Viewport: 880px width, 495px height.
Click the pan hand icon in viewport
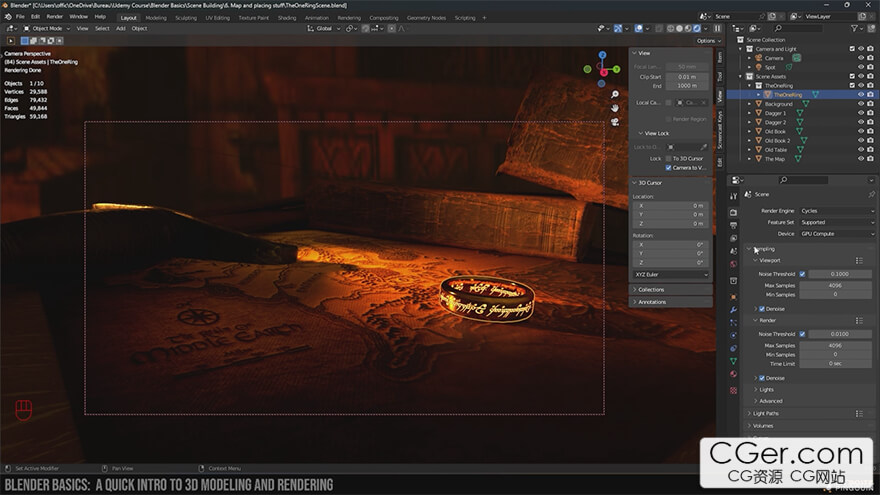click(x=615, y=108)
